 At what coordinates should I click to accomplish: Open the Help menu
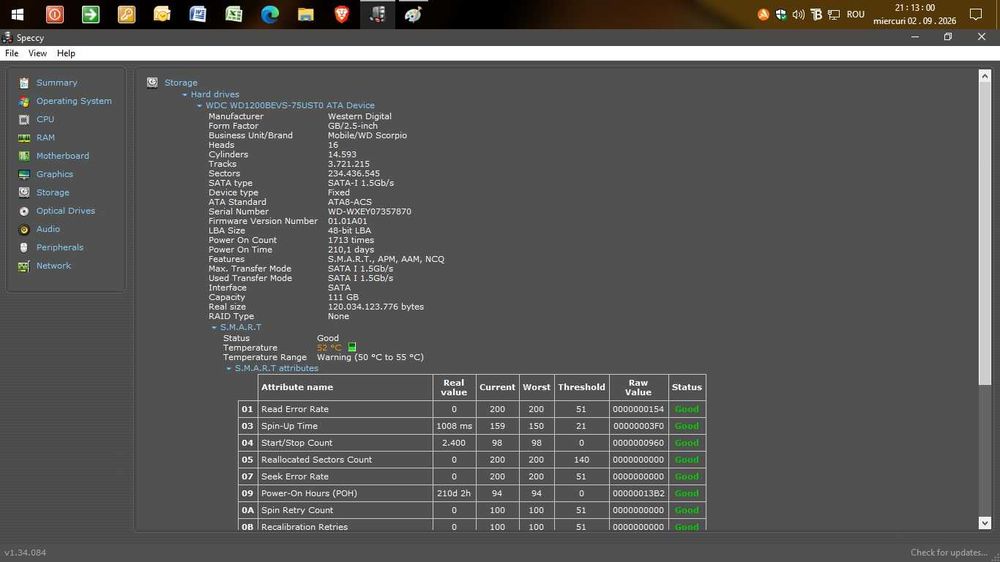66,54
